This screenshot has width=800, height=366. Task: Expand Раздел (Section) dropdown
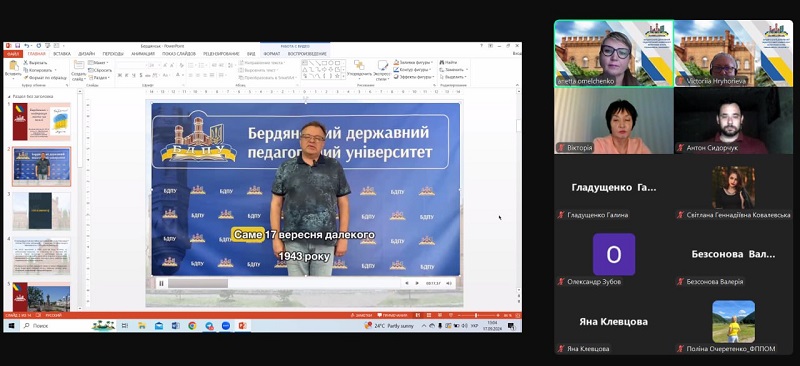tap(99, 78)
